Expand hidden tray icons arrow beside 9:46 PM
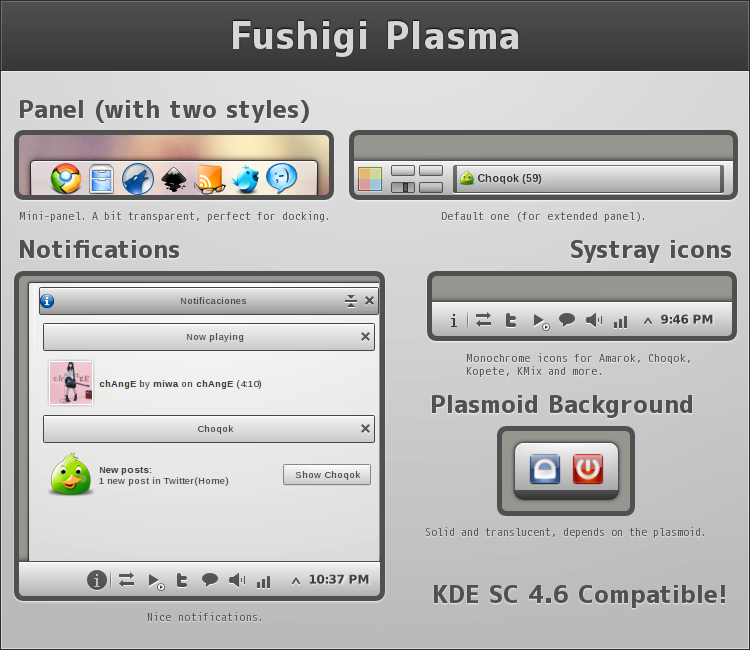Image resolution: width=750 pixels, height=650 pixels. coord(647,321)
